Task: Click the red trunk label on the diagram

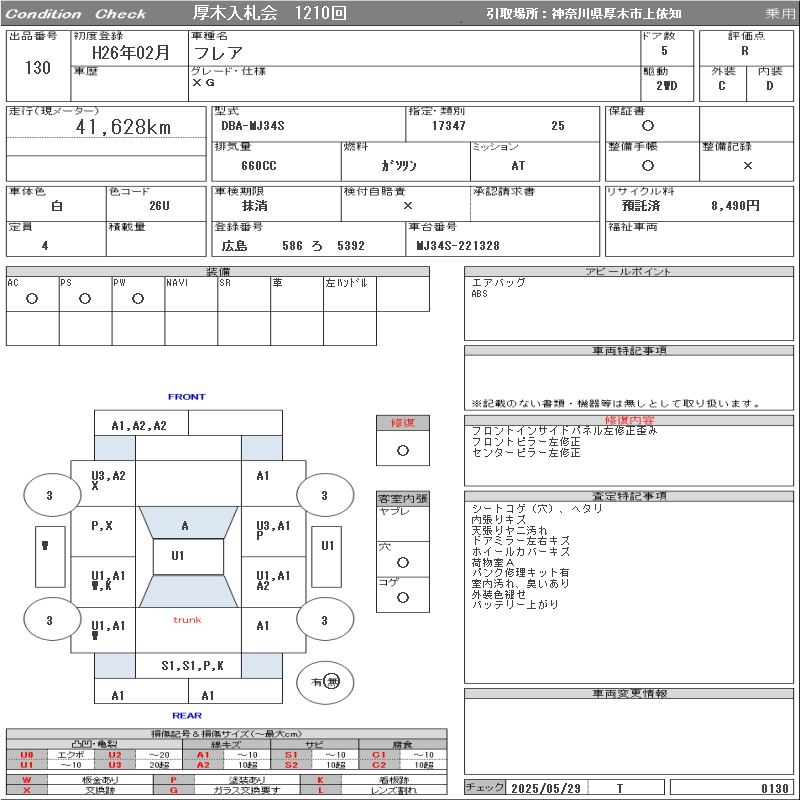Action: [x=187, y=620]
